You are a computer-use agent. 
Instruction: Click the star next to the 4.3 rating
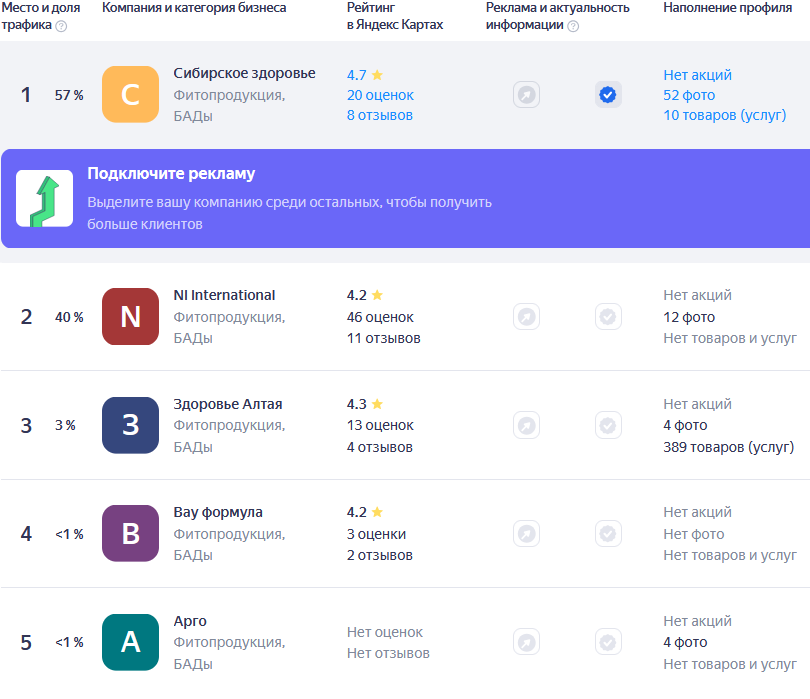click(x=377, y=404)
